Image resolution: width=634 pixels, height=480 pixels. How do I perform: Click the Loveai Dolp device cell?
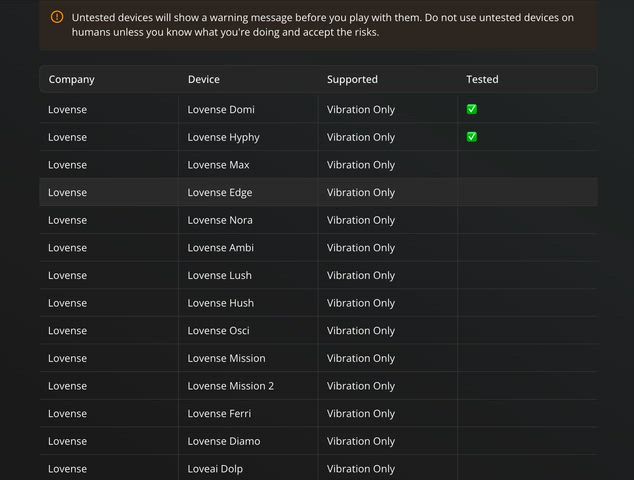coord(215,469)
